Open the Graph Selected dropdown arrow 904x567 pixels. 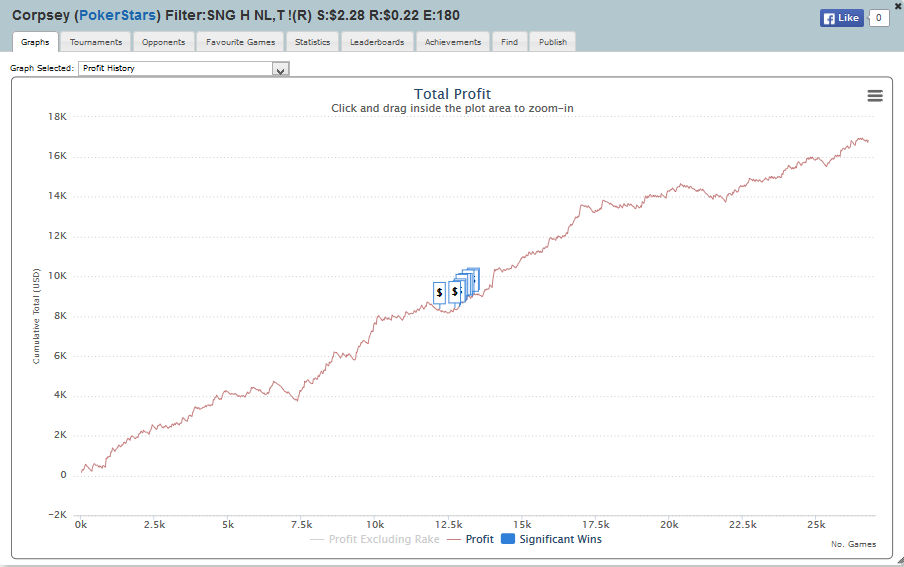coord(281,69)
